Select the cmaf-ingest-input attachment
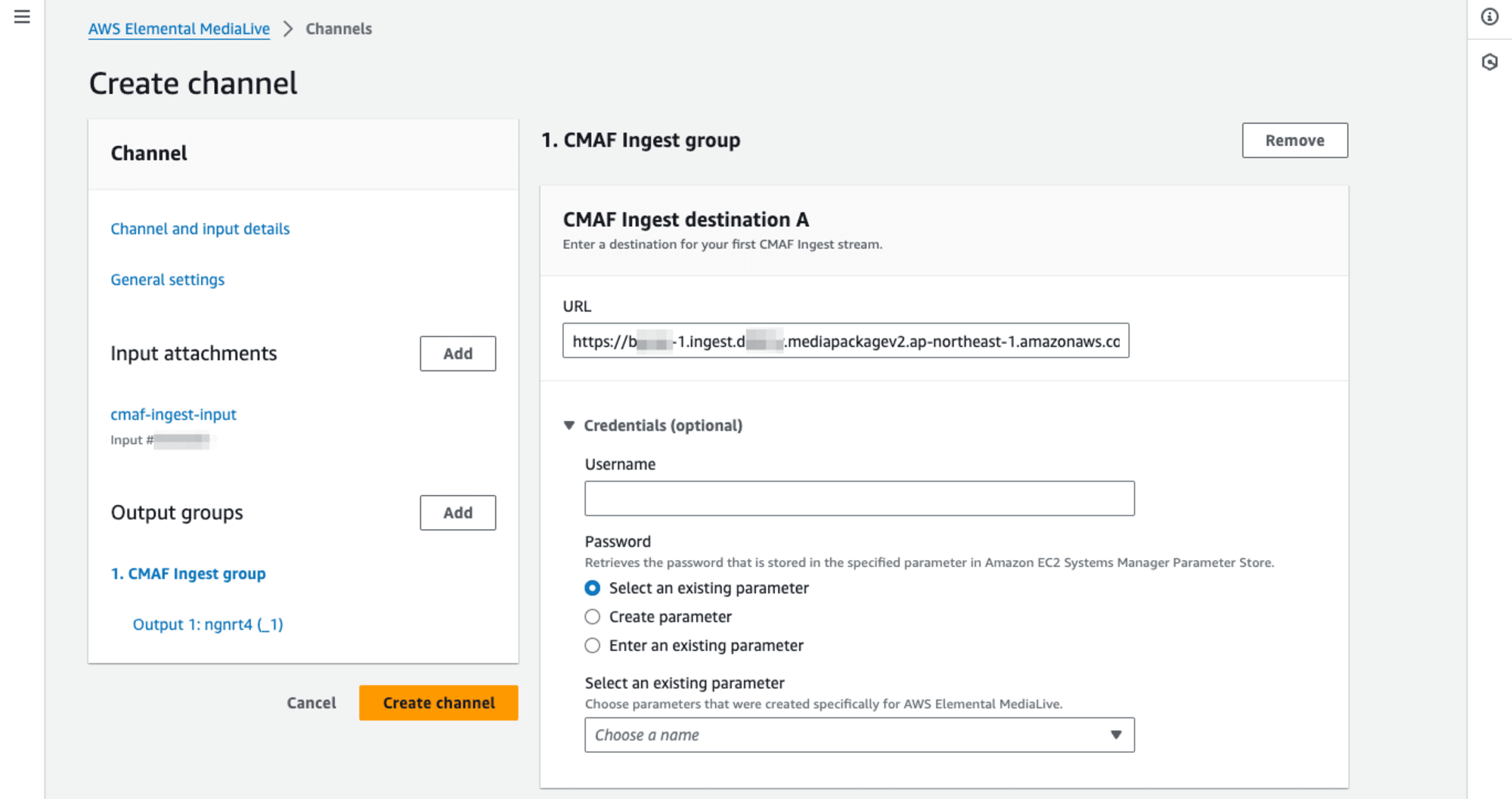This screenshot has width=1512, height=799. [x=174, y=414]
